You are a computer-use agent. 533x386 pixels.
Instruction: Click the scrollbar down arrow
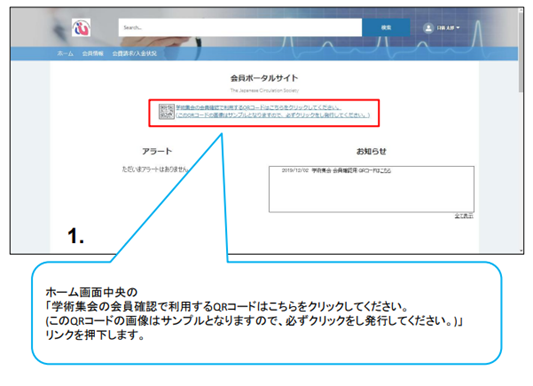521,251
